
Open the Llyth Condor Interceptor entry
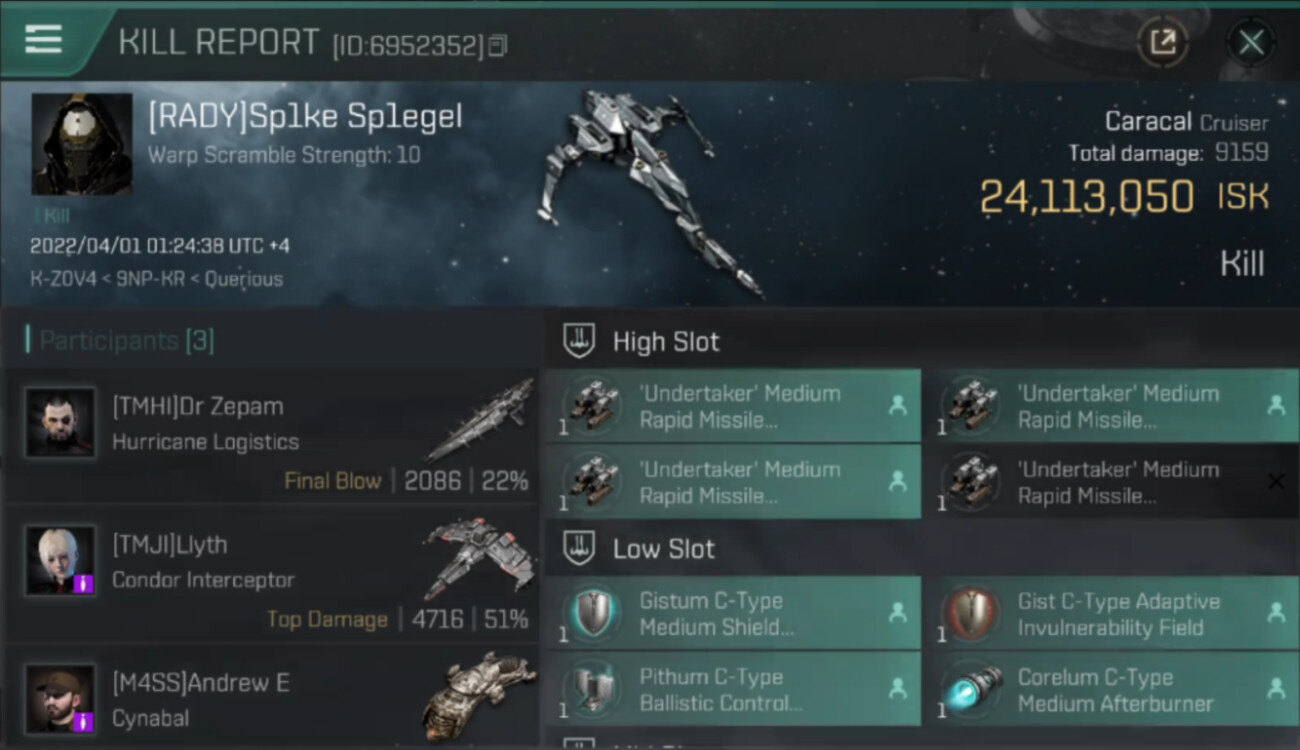270,578
